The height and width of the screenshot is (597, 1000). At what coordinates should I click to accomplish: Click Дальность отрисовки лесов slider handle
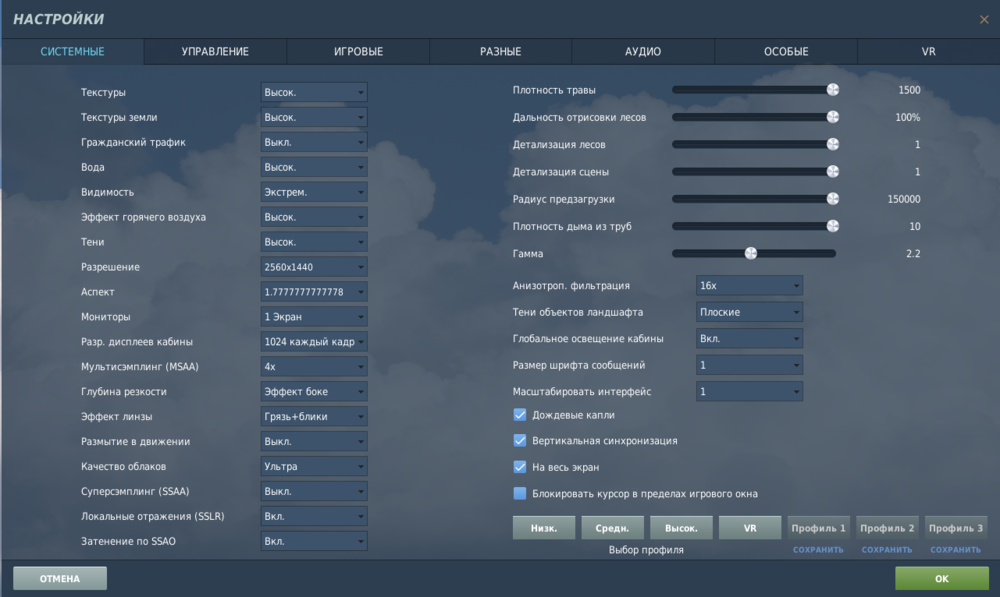[833, 117]
